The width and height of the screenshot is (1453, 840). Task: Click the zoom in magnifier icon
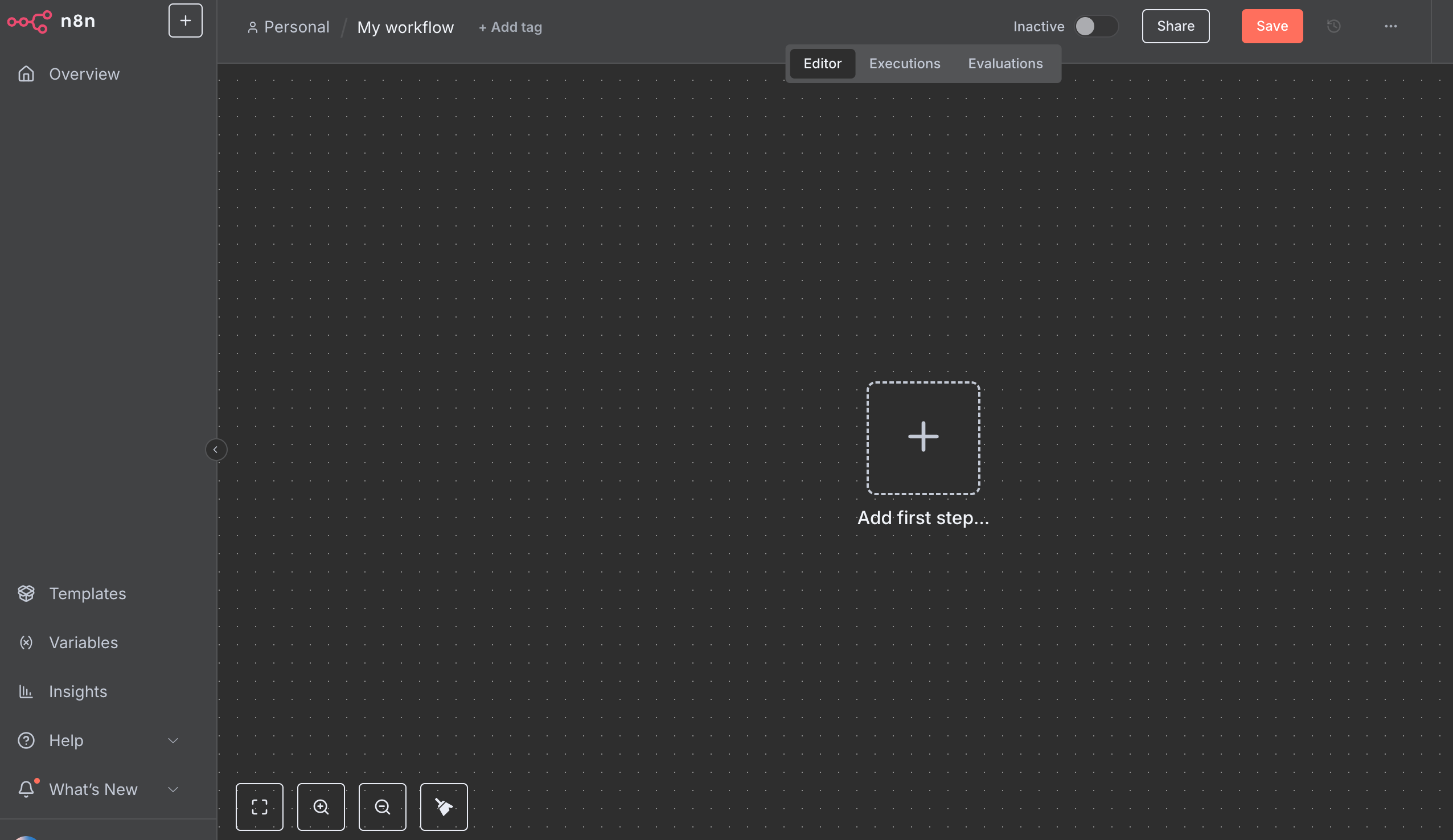click(x=321, y=806)
